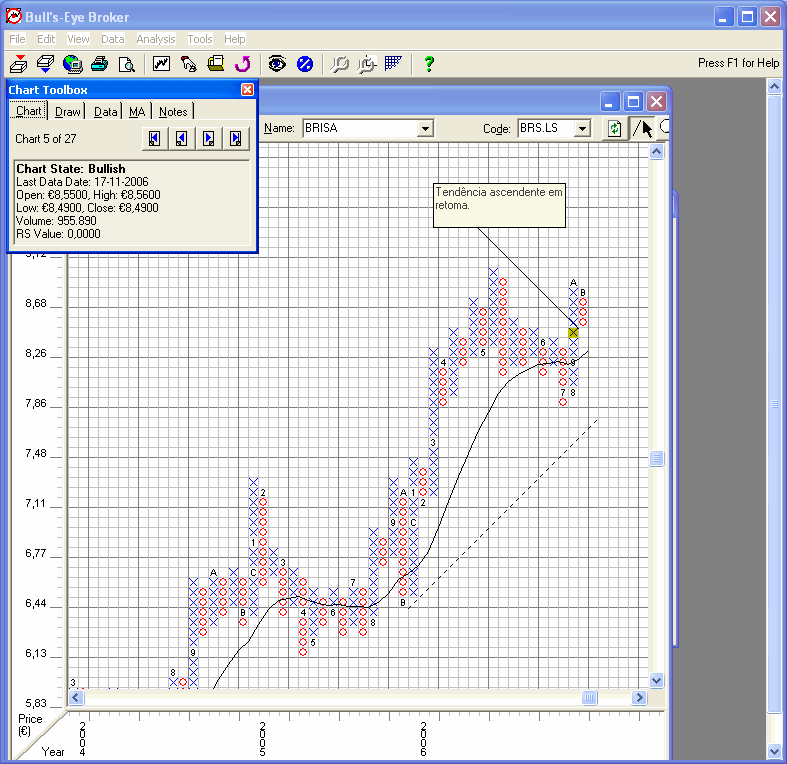787x764 pixels.
Task: Switch to the Draw tab
Action: coord(68,111)
